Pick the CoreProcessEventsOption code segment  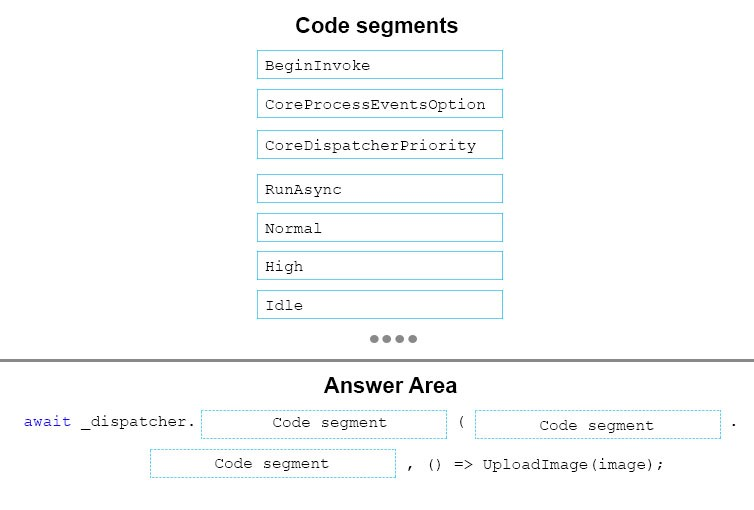(x=380, y=103)
